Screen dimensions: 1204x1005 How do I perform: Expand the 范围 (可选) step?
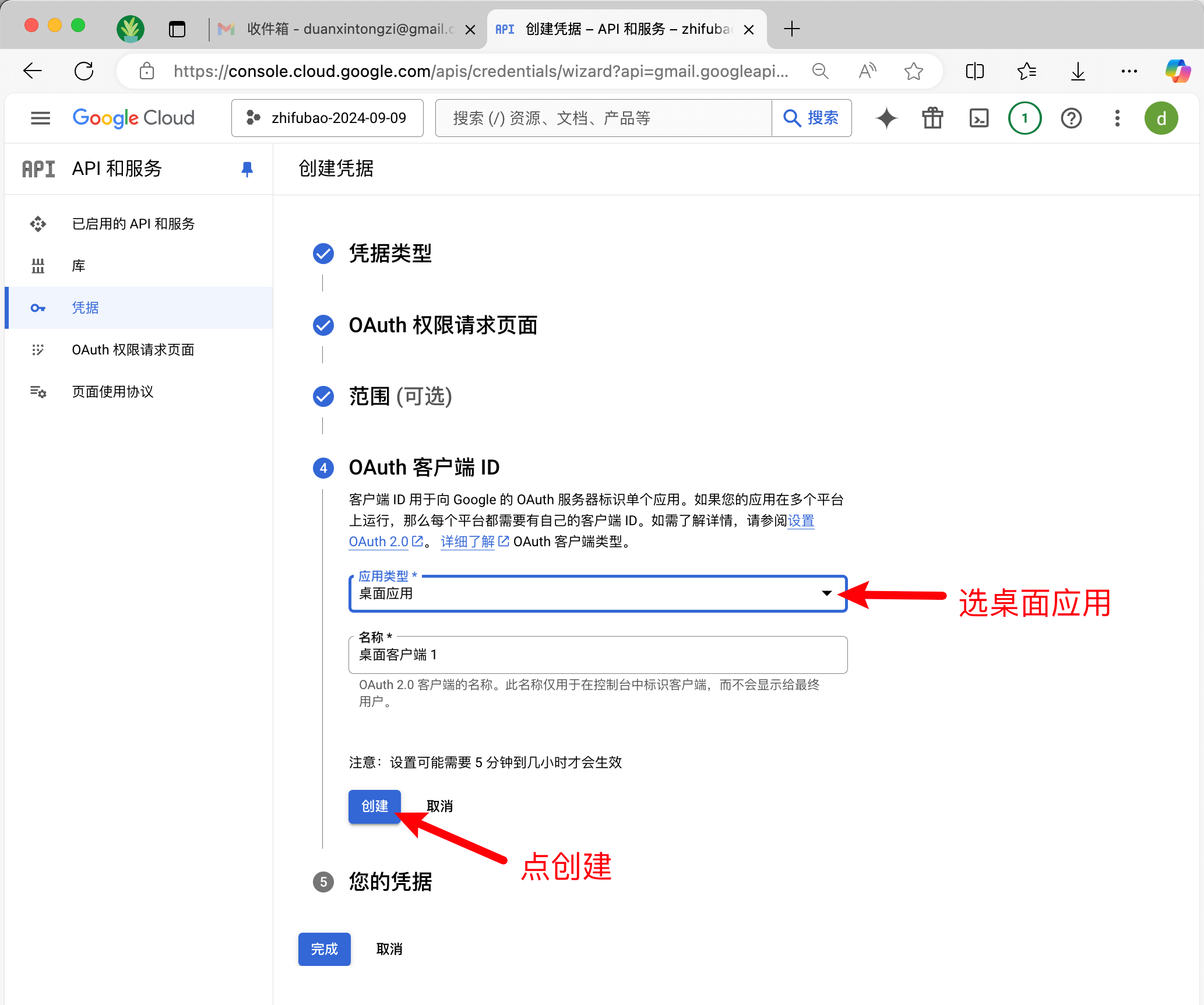[x=400, y=396]
